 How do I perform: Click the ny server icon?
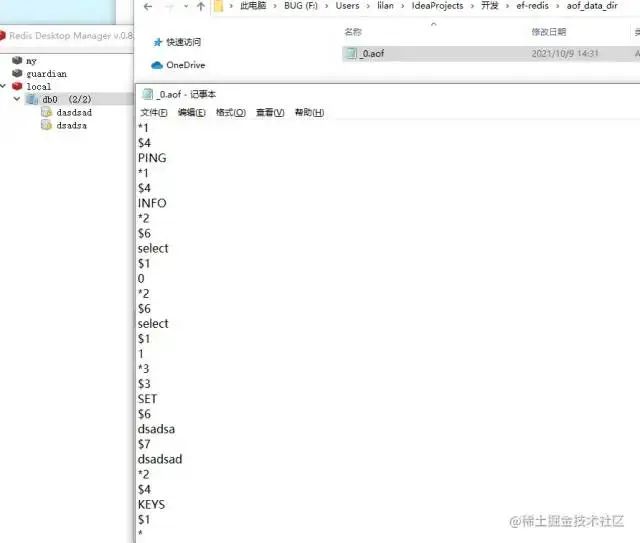point(17,60)
